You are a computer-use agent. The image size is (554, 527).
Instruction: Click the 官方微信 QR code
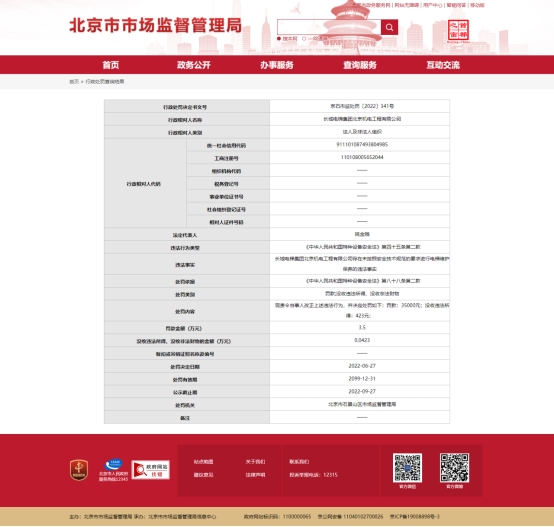(x=407, y=468)
